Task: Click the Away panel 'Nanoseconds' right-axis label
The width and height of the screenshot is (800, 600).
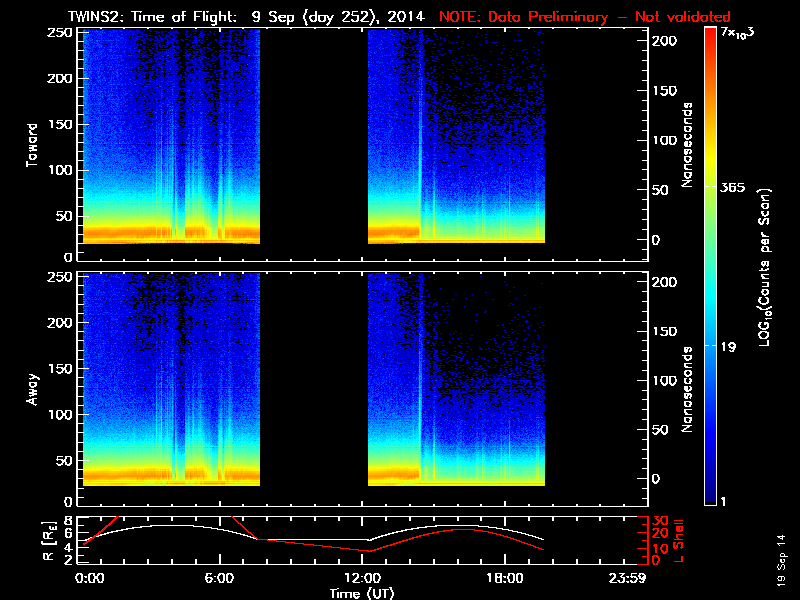Action: pos(689,390)
